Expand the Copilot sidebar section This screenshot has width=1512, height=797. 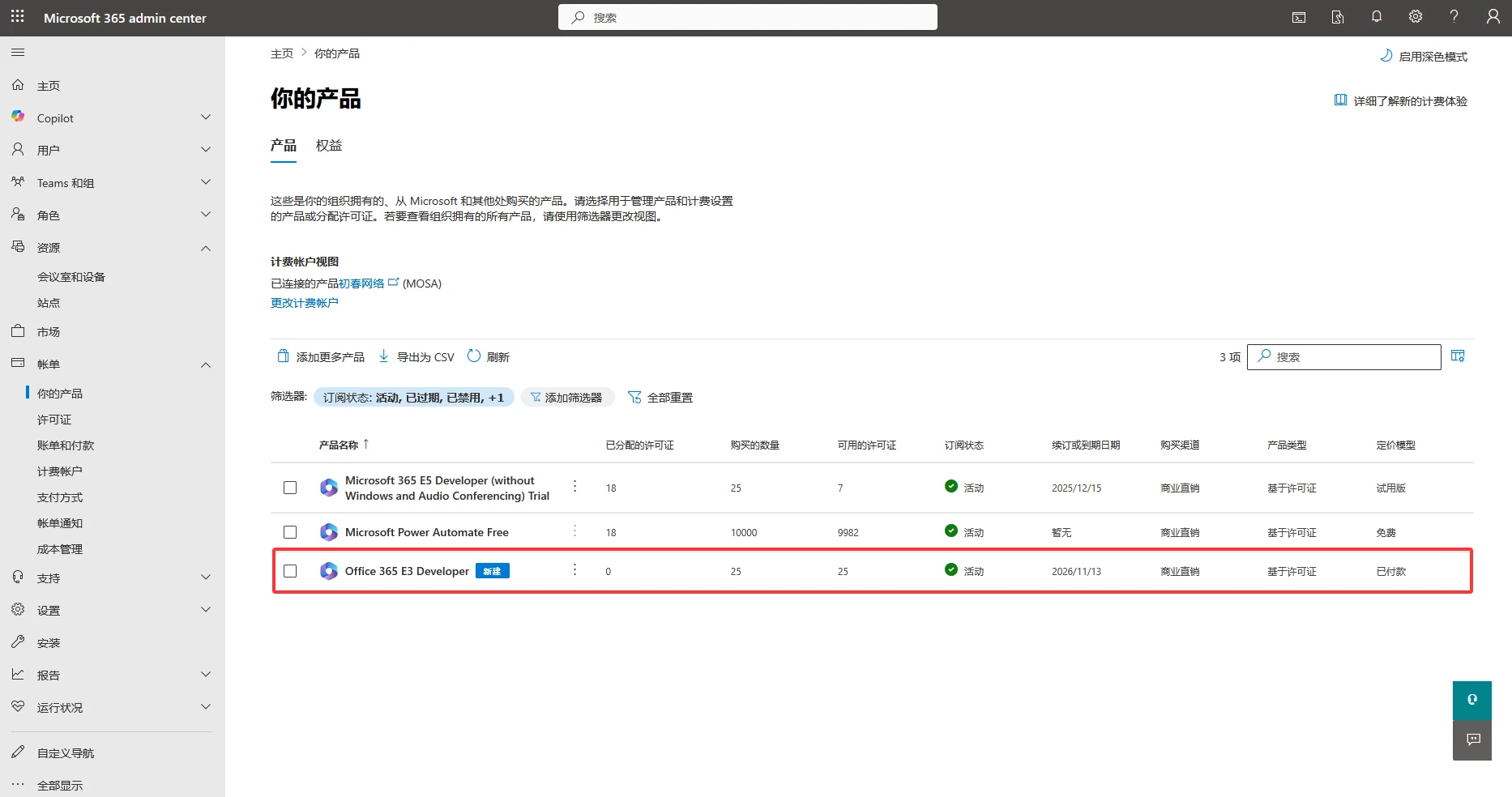[205, 117]
